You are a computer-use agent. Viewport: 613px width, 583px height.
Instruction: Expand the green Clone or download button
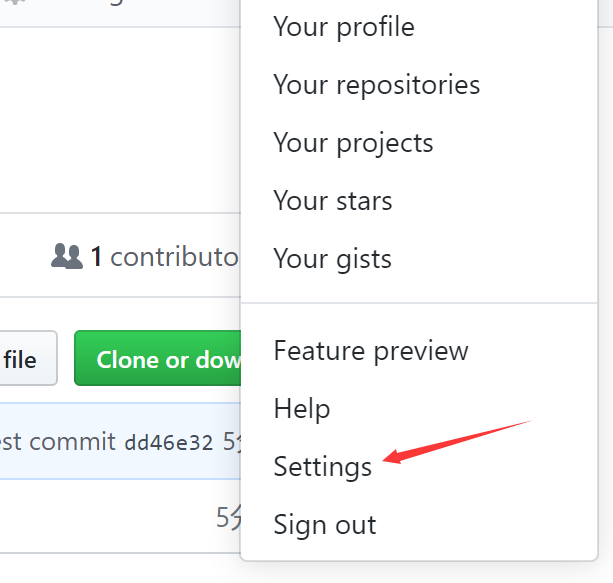click(x=158, y=358)
